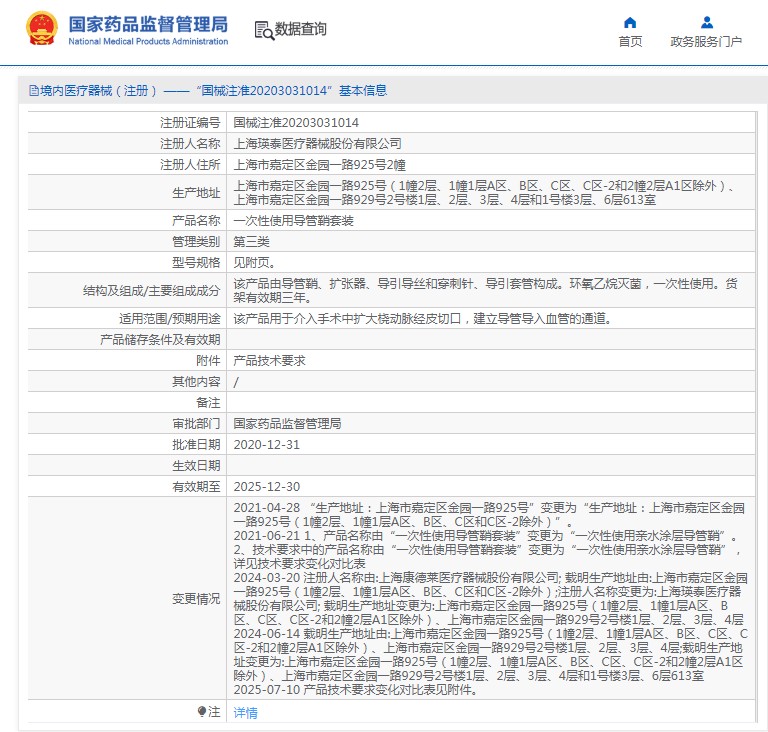Click the 境内医疗器械（注册）section heading text
This screenshot has width=768, height=732.
[x=99, y=91]
